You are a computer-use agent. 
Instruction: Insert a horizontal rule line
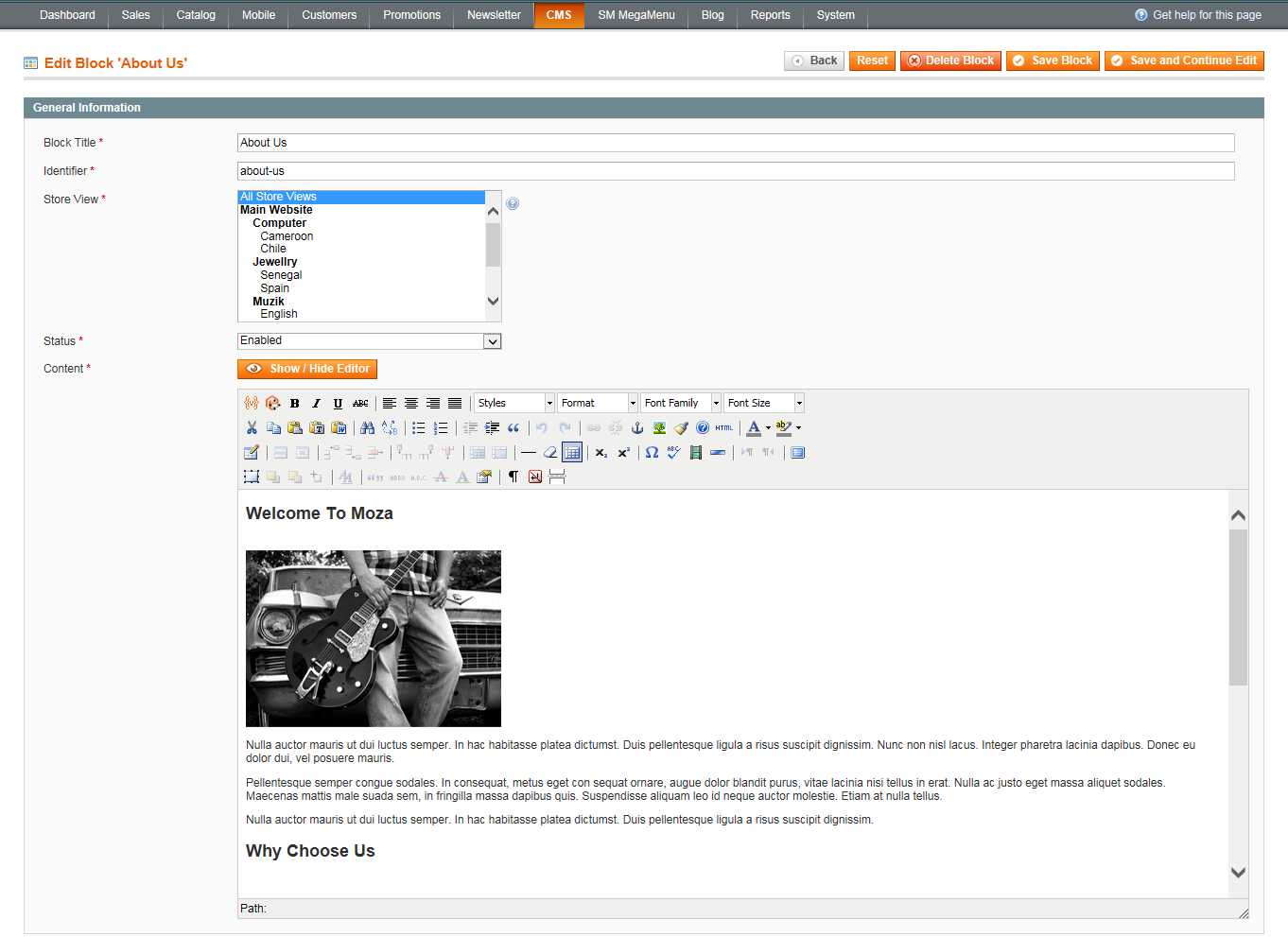pos(529,452)
